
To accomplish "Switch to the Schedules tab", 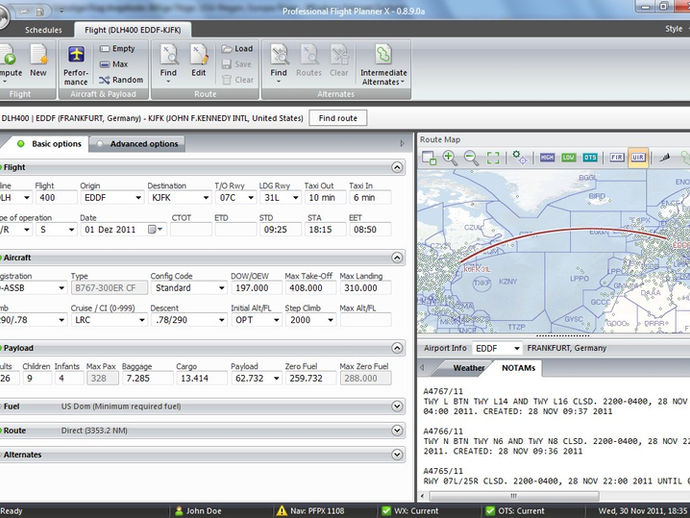I will 43,30.
